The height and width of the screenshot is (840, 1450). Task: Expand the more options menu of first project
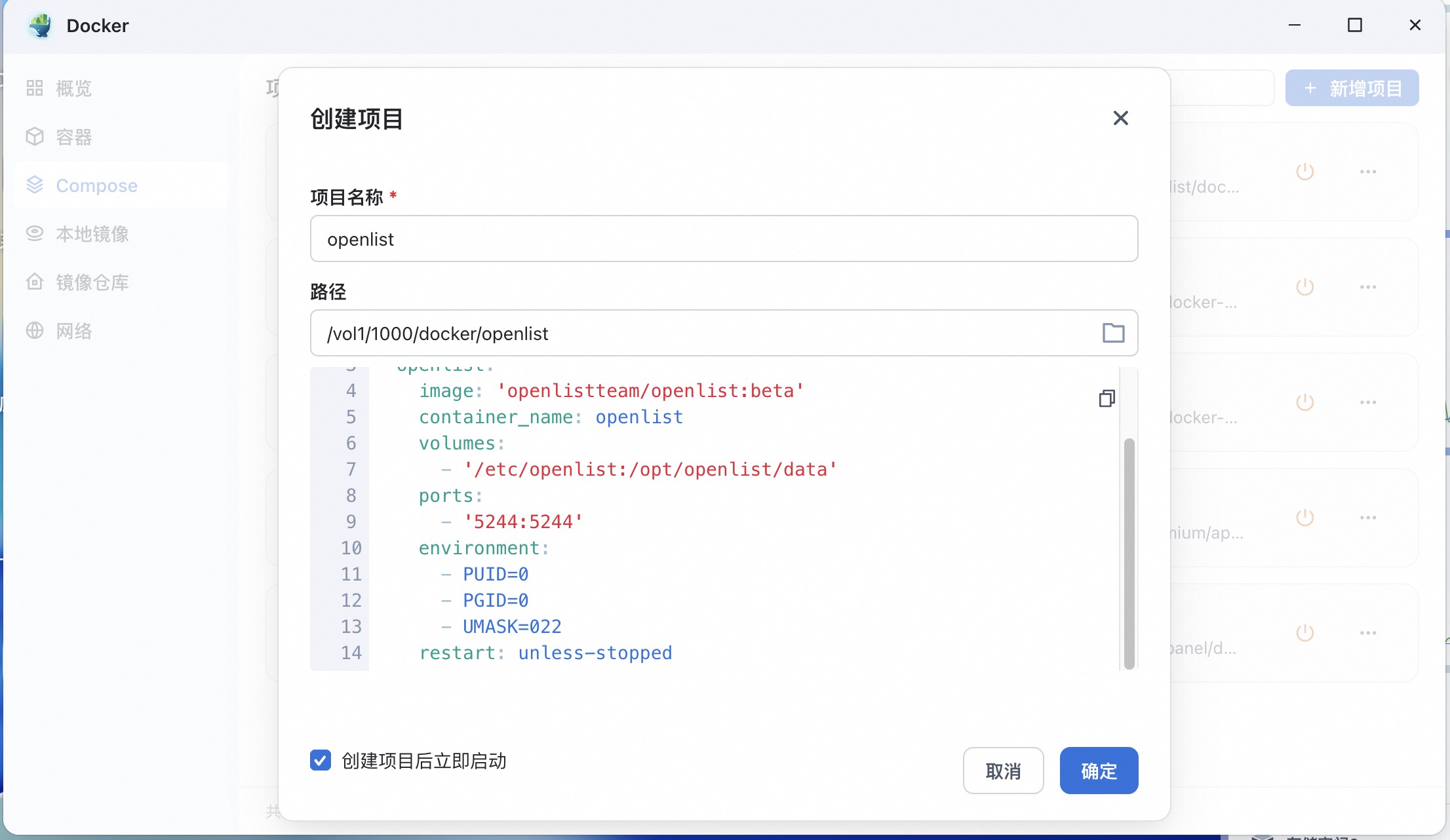pyautogui.click(x=1368, y=172)
